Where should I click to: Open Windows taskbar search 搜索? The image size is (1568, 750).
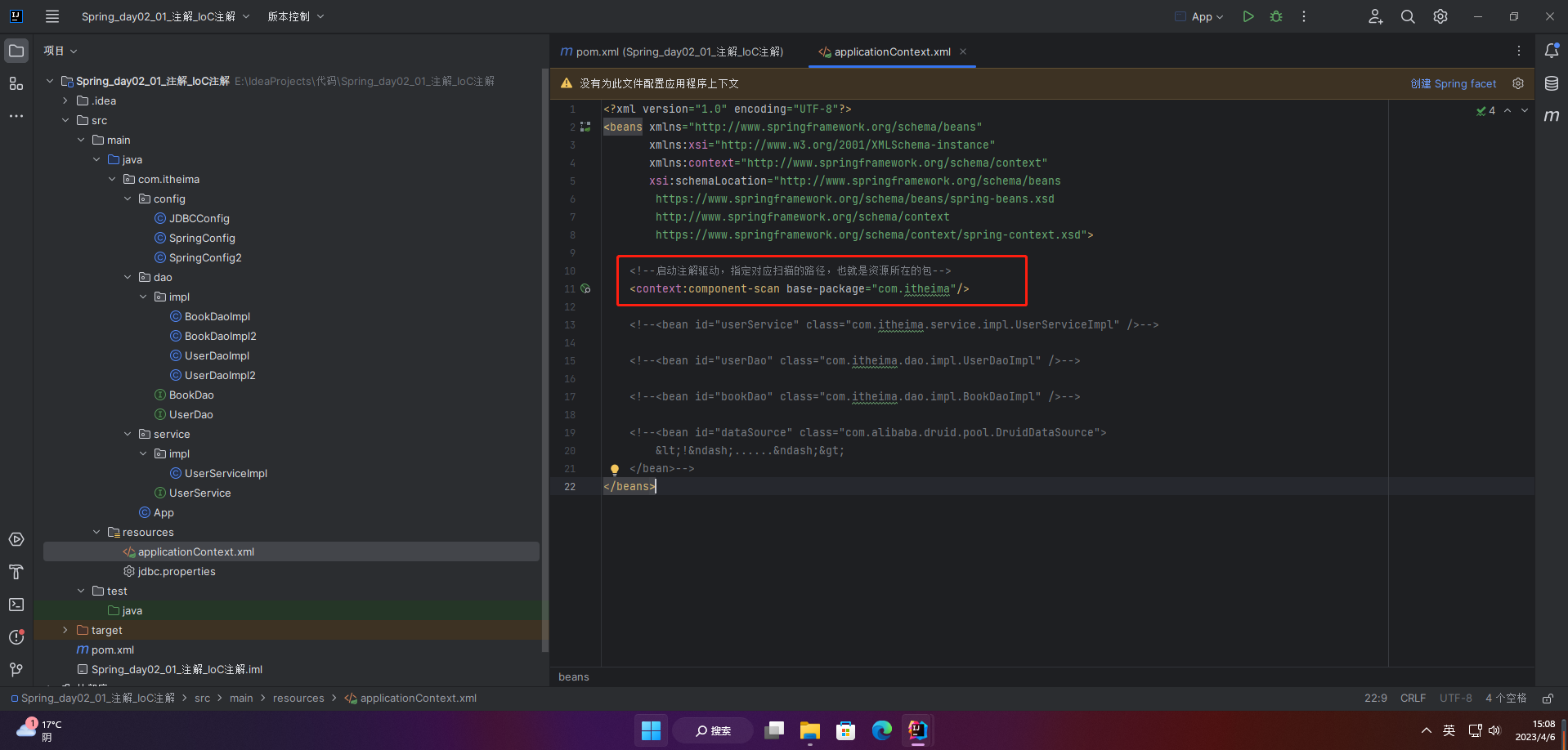tap(713, 730)
